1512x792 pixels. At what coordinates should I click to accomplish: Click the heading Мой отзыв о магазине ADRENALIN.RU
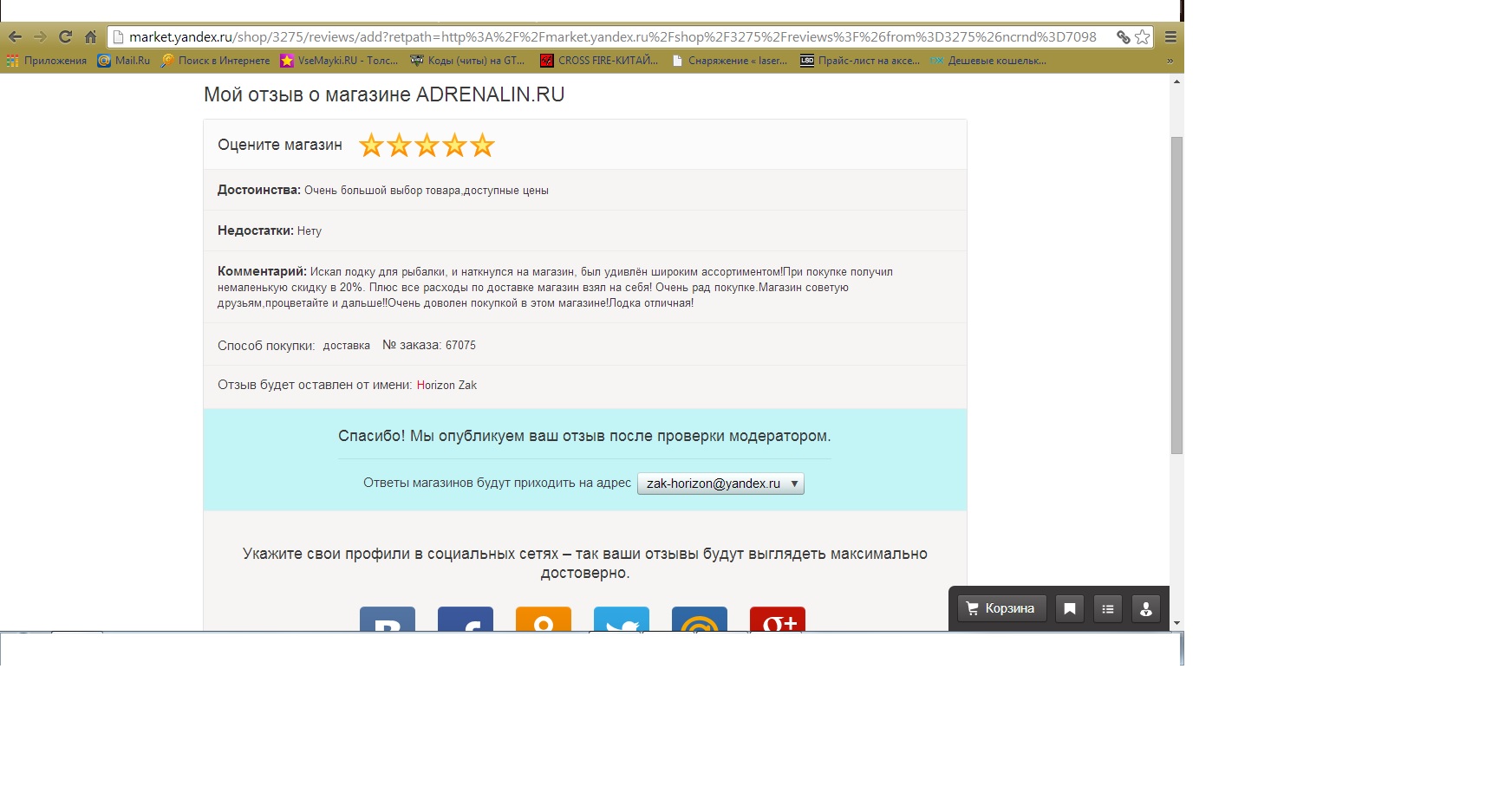pyautogui.click(x=384, y=94)
